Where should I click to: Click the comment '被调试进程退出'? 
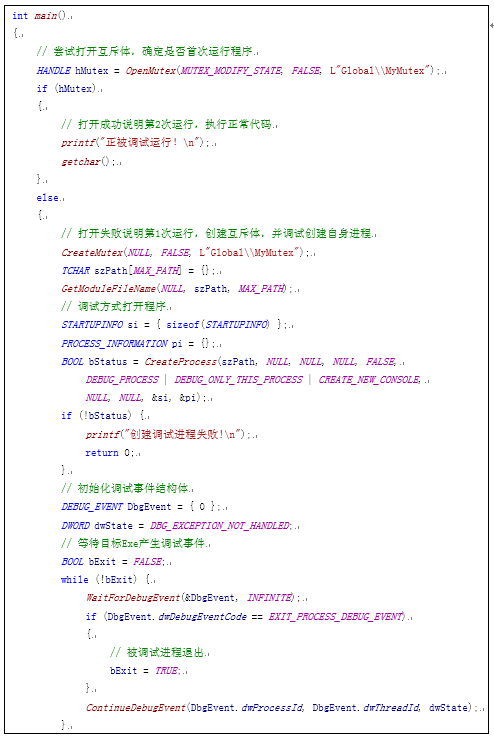point(157,652)
